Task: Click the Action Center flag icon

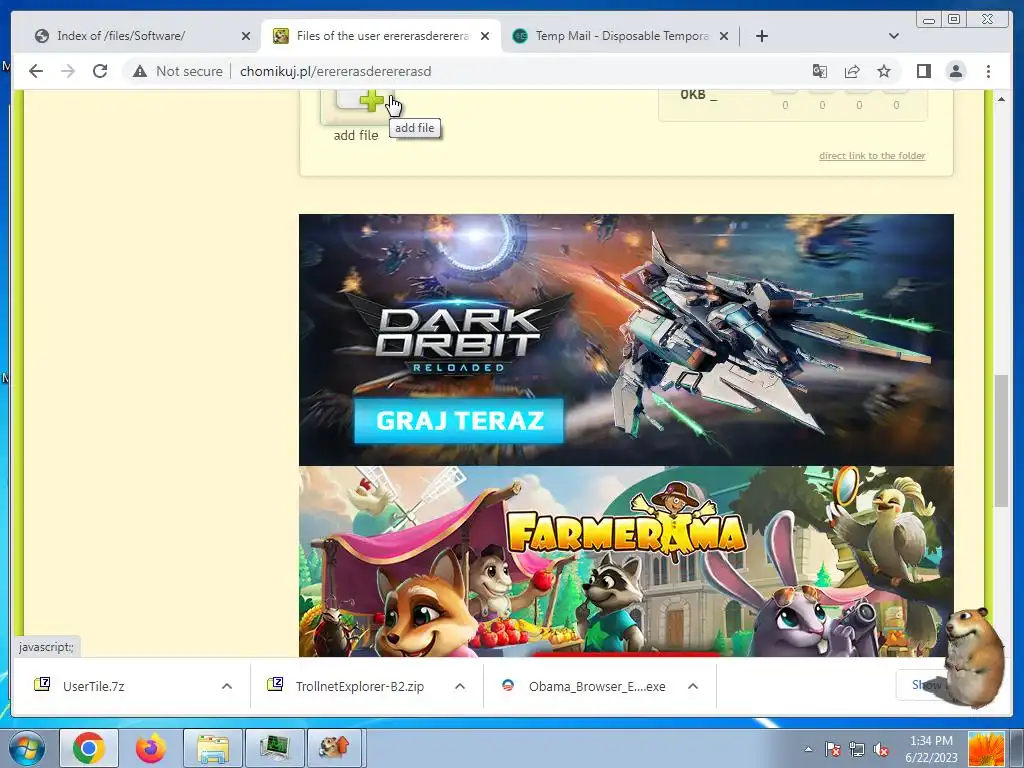Action: [833, 749]
